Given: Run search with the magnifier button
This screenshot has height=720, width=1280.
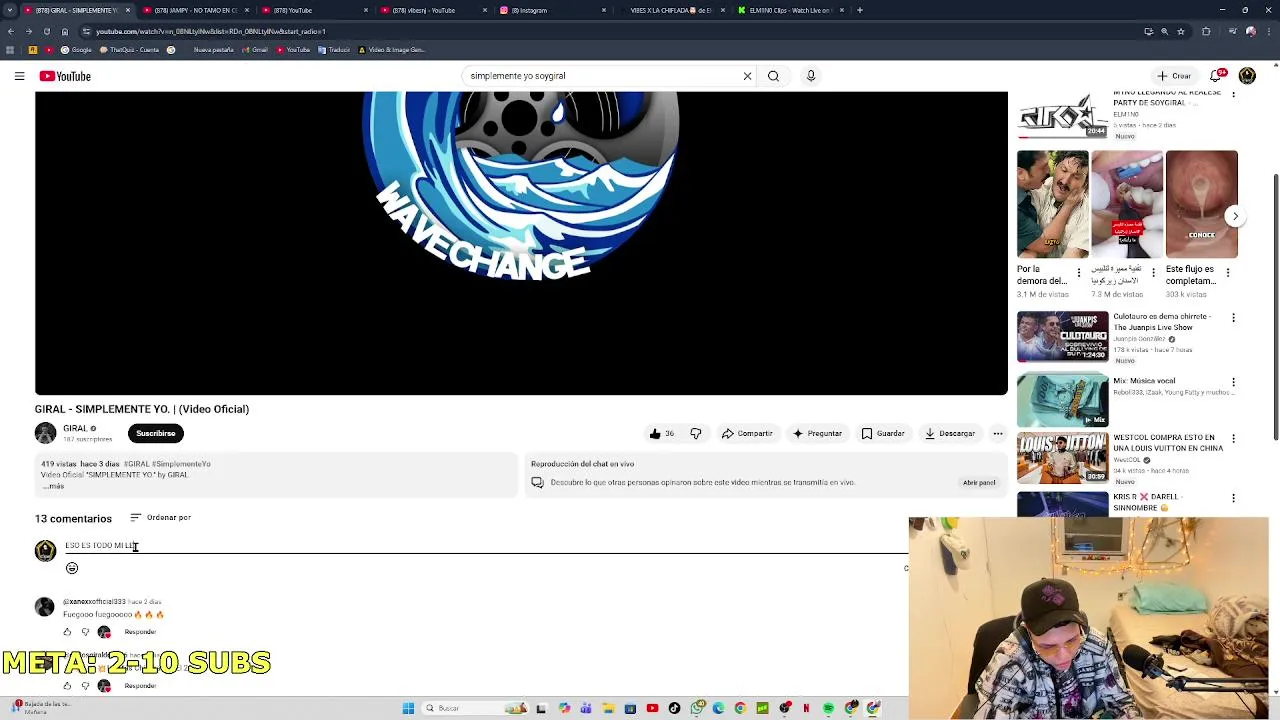Looking at the screenshot, I should [x=773, y=76].
